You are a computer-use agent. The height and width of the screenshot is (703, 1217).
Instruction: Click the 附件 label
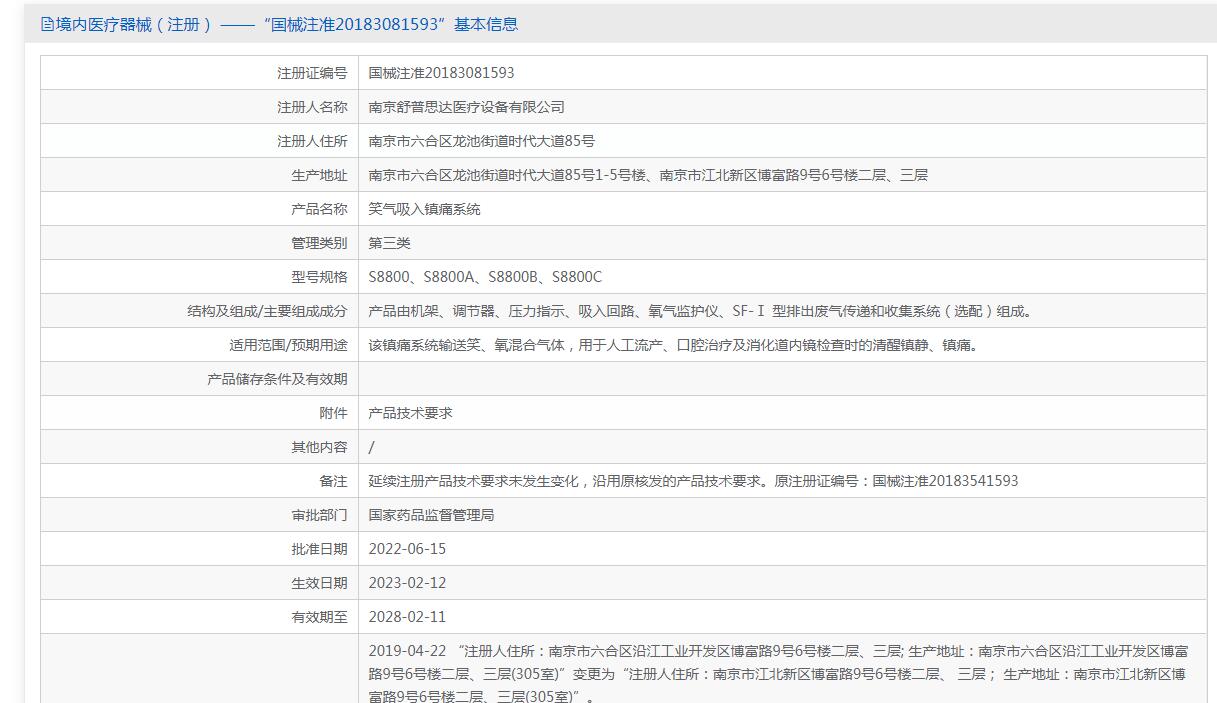click(x=333, y=413)
